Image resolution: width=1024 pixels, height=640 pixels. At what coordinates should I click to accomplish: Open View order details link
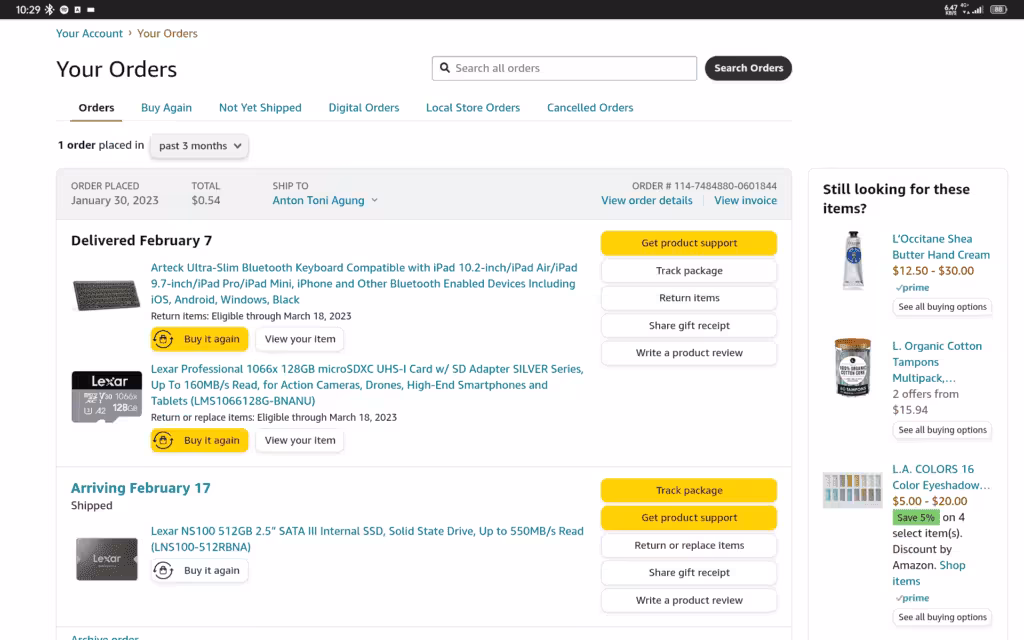point(647,200)
